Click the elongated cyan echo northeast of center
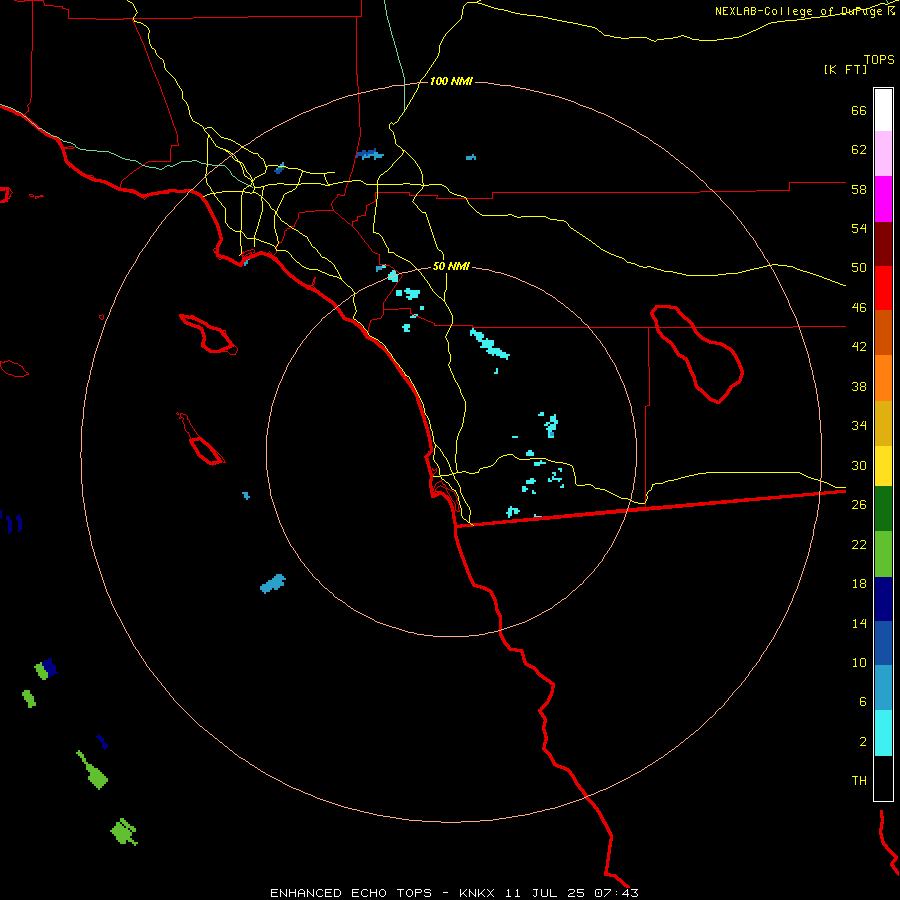This screenshot has width=900, height=900. point(490,344)
